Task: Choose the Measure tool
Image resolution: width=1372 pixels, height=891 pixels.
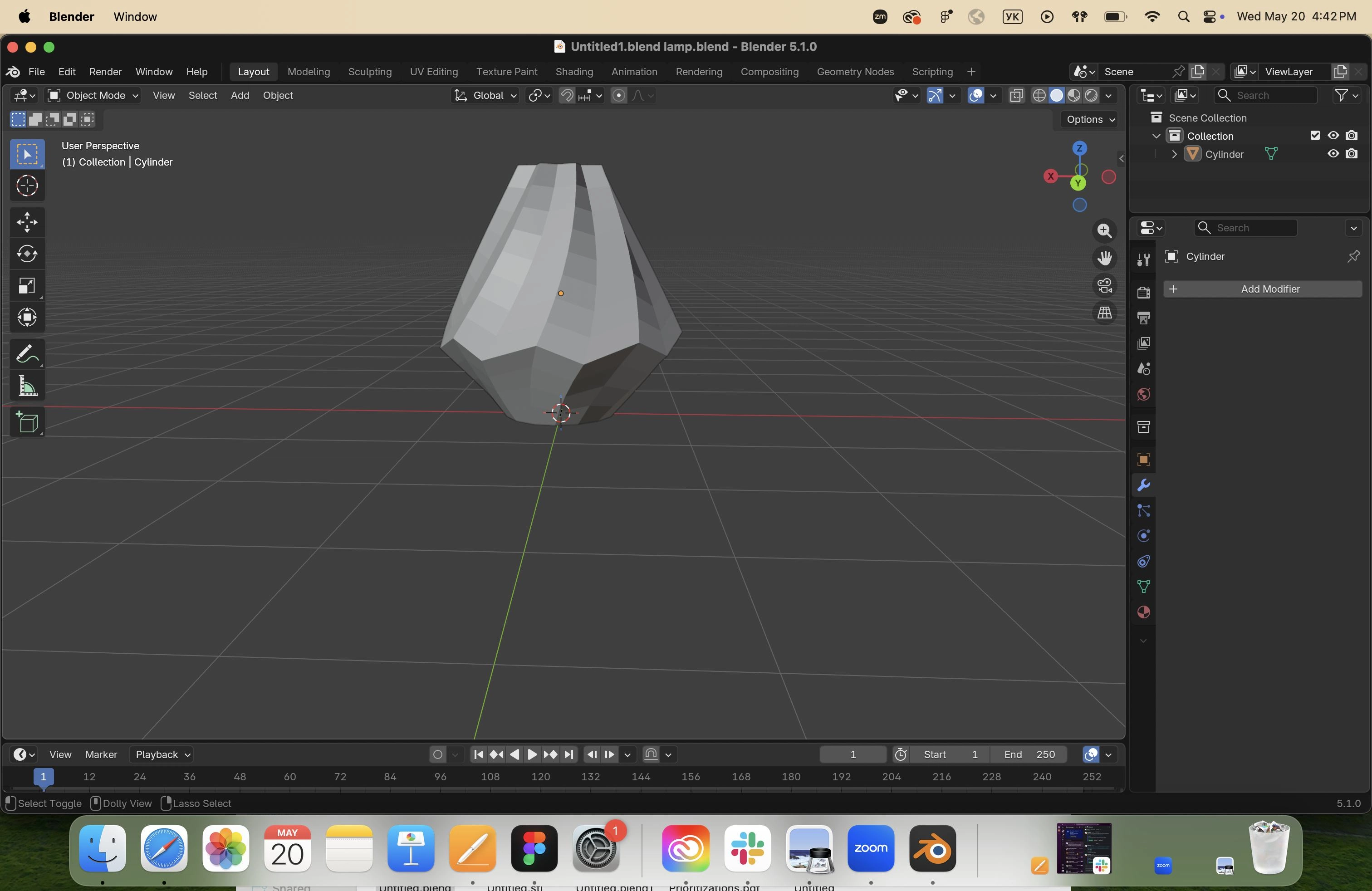Action: click(x=27, y=386)
